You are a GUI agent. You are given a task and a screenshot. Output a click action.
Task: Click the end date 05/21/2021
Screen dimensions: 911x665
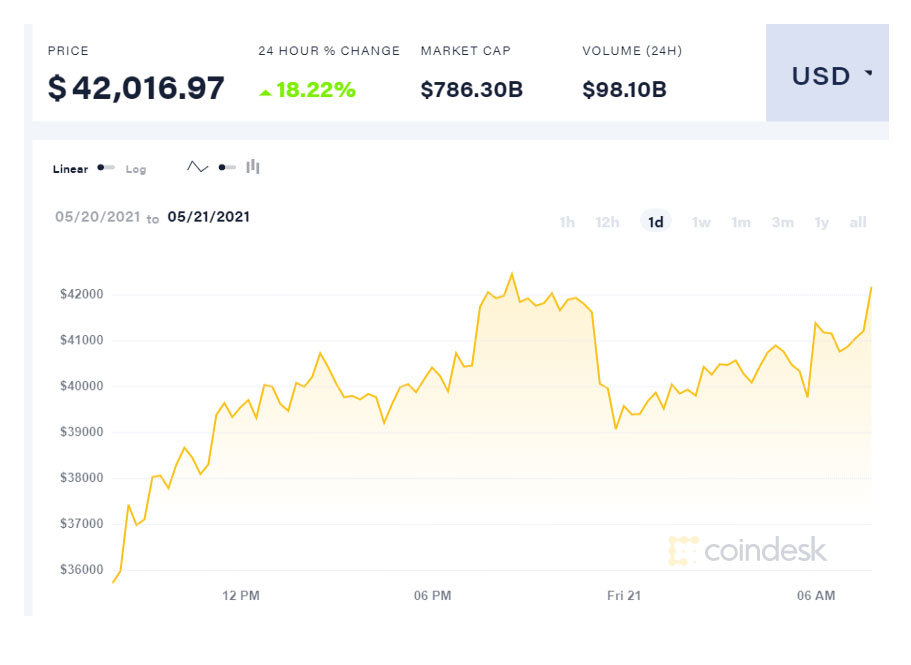(208, 217)
